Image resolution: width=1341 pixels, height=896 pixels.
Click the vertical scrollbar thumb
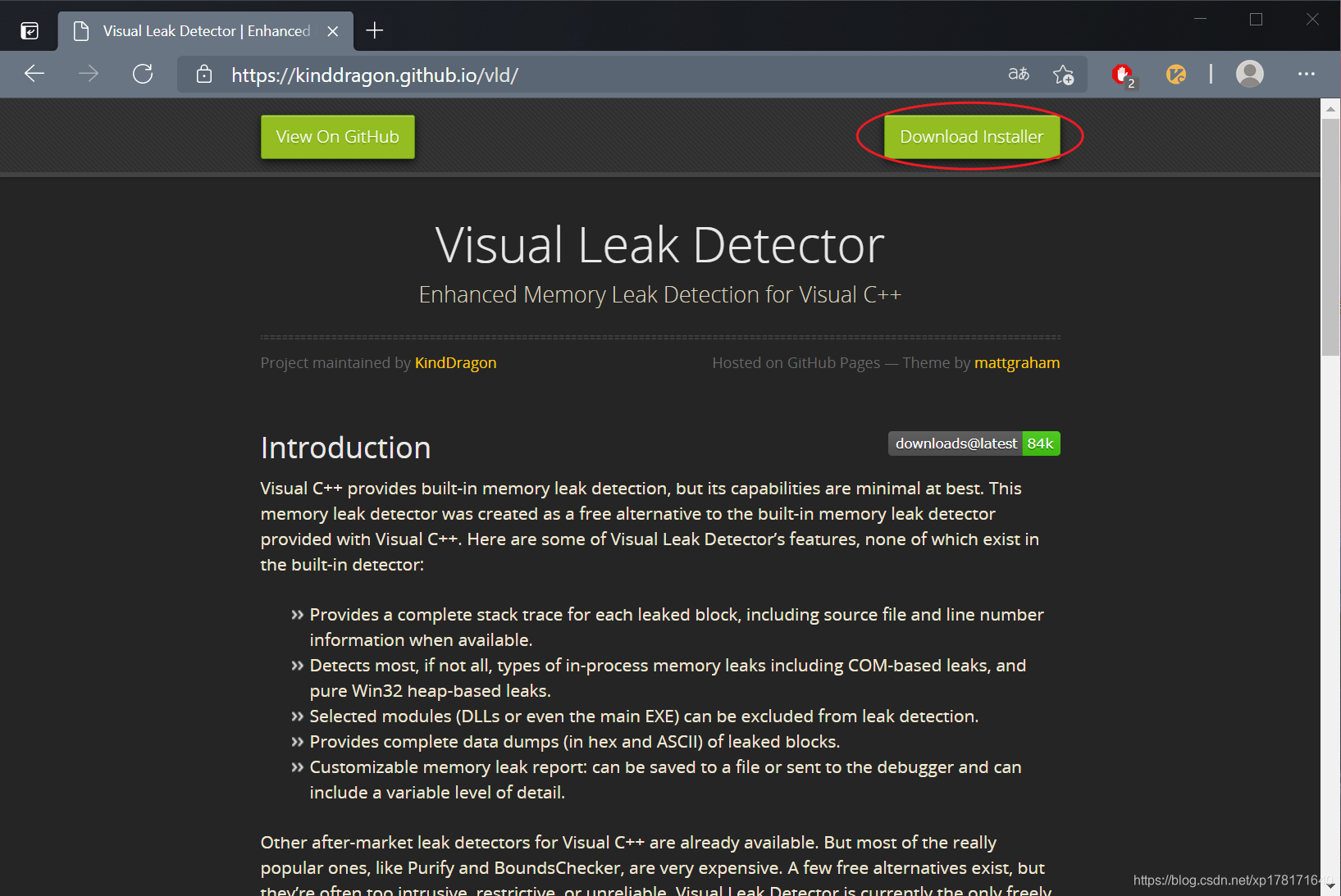click(x=1330, y=237)
